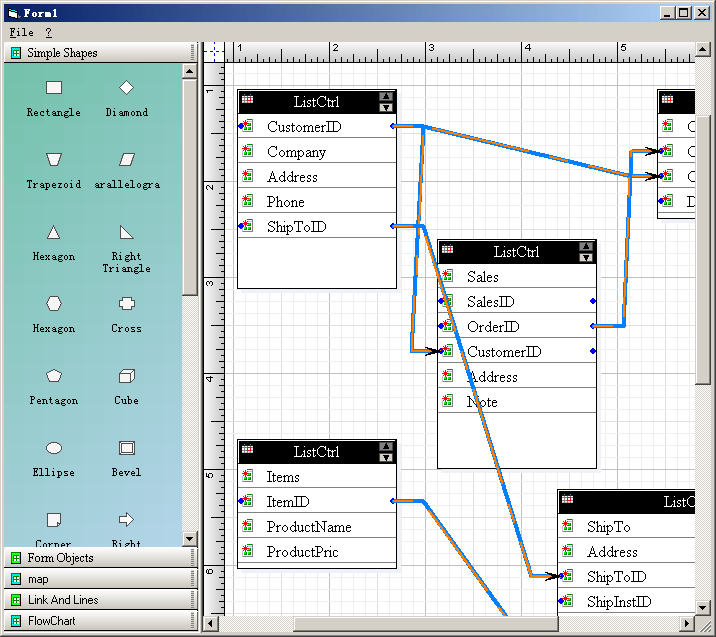Select the Bevel shape icon
The image size is (716, 637).
point(126,448)
